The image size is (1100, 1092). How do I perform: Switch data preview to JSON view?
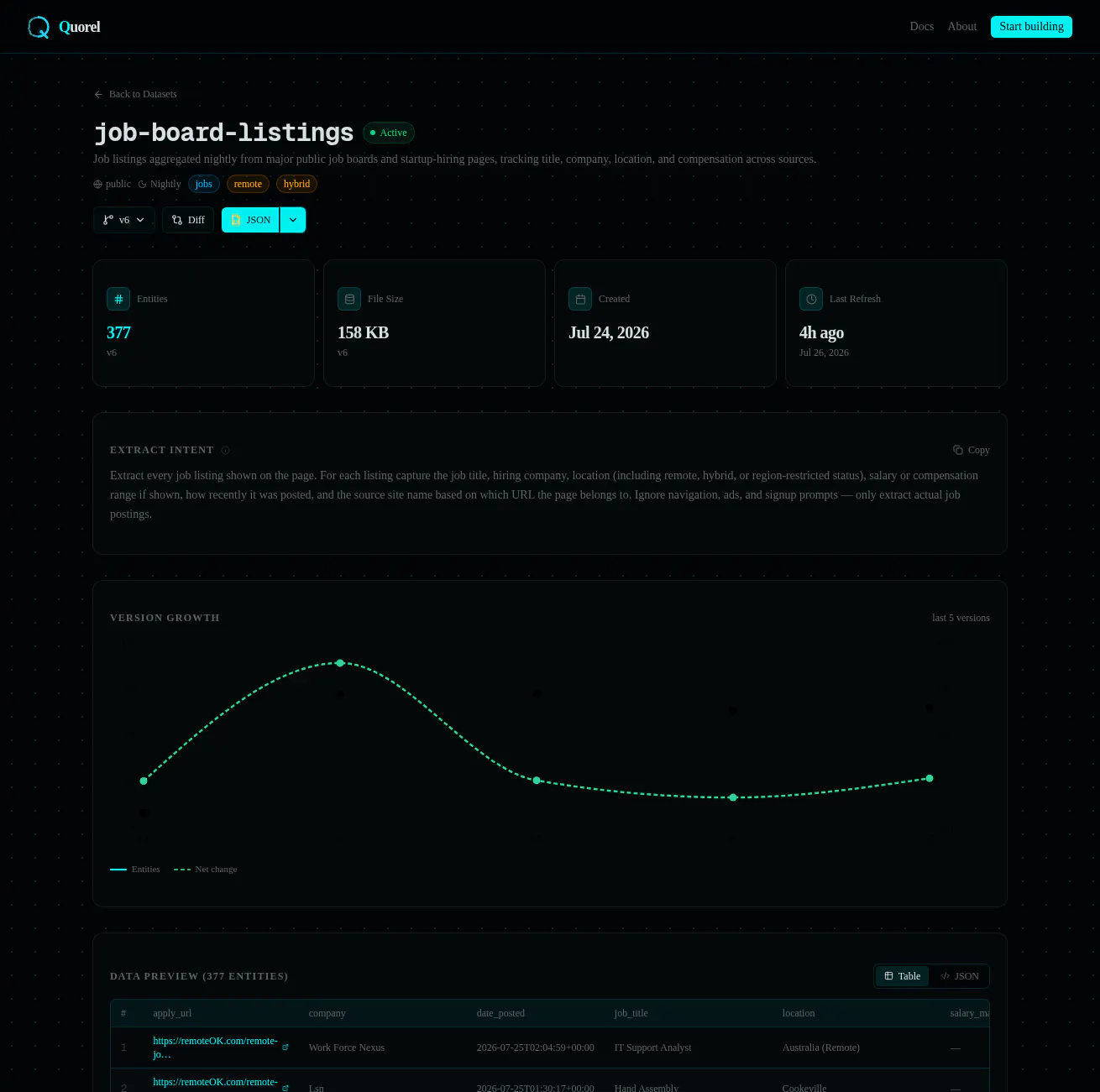click(959, 976)
